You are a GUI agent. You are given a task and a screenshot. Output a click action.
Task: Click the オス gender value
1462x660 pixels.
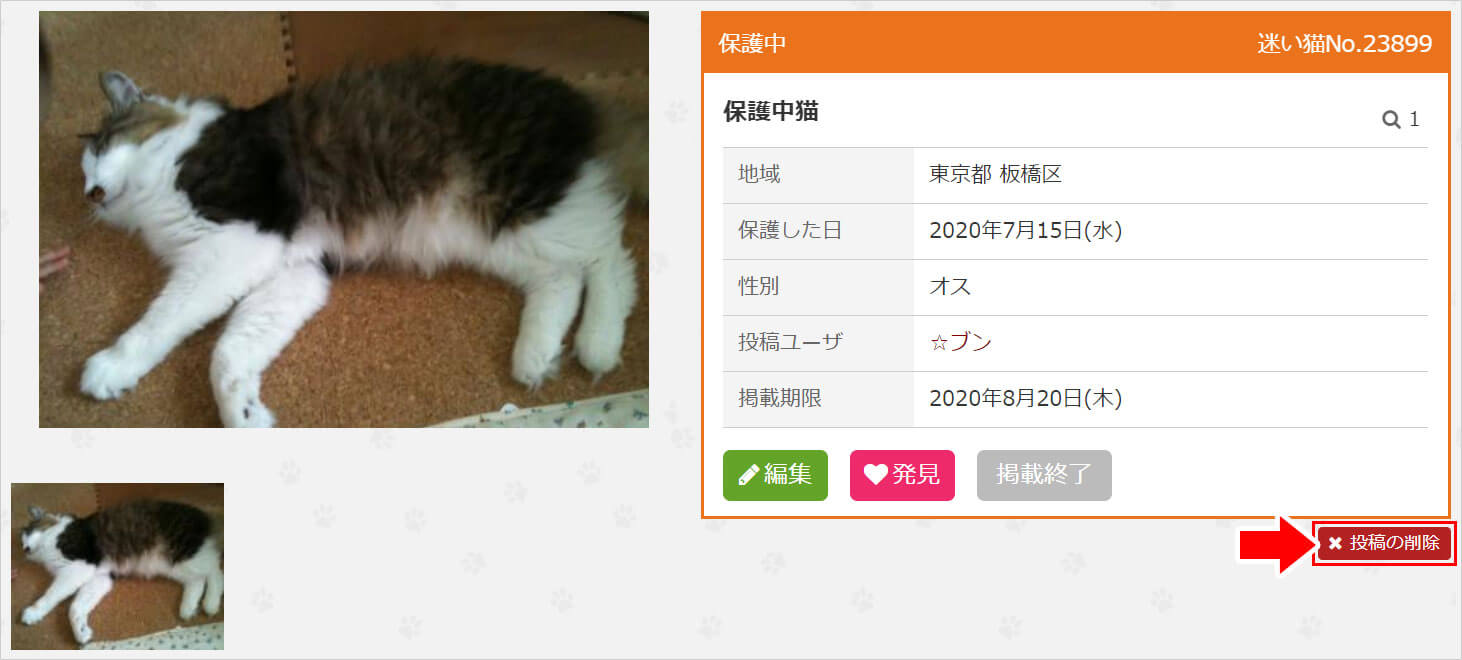(950, 287)
